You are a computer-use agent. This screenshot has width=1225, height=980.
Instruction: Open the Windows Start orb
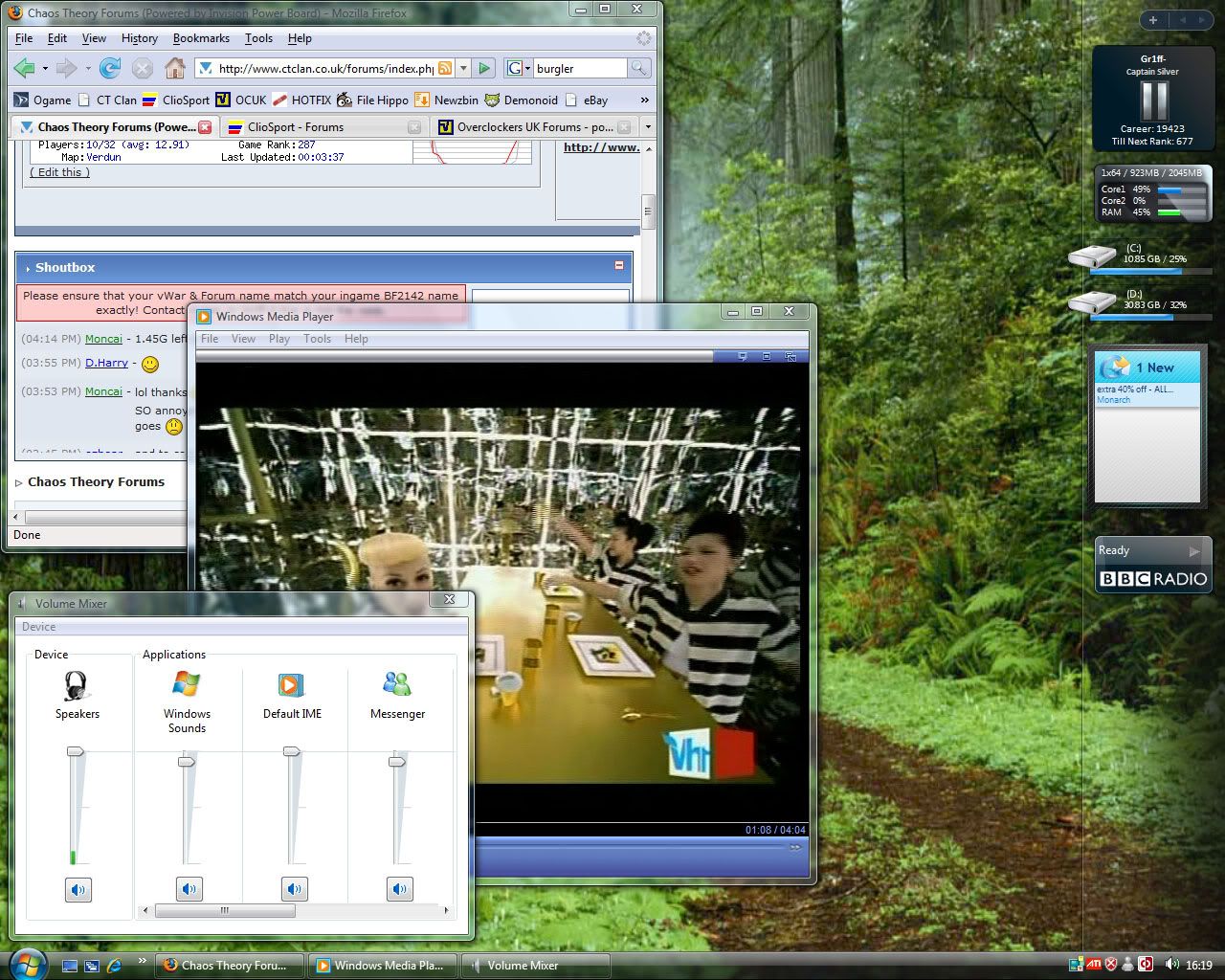(x=27, y=964)
